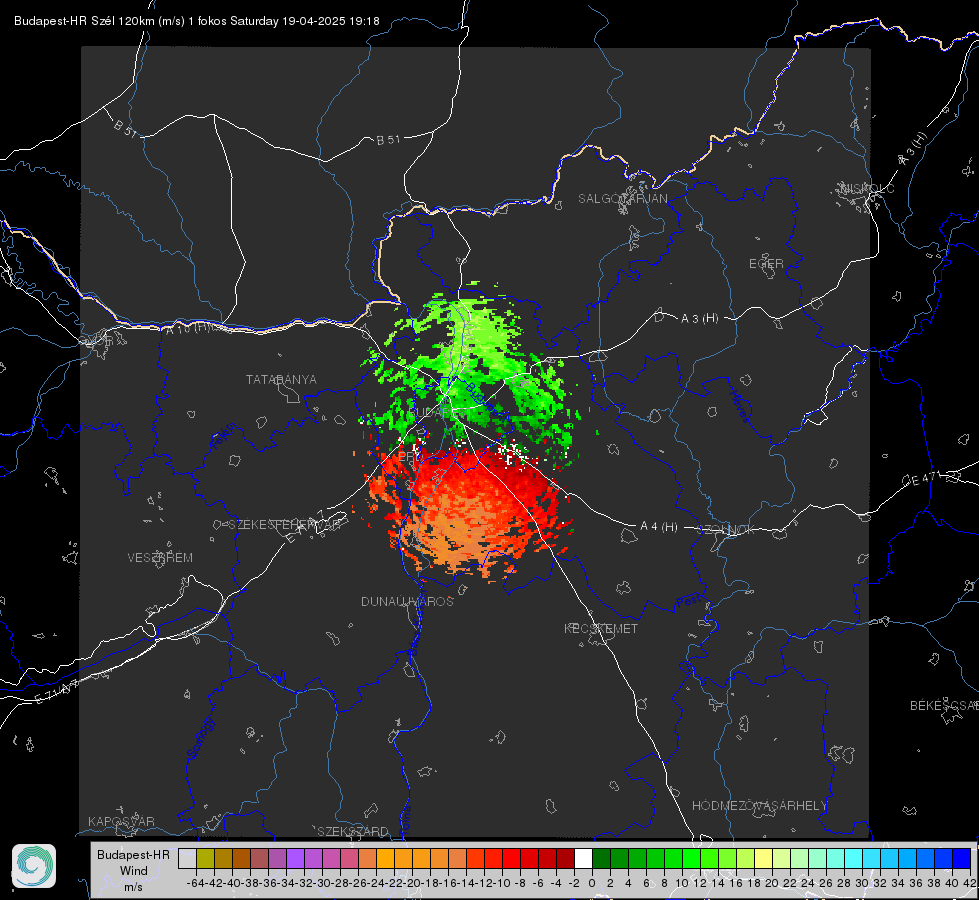The width and height of the screenshot is (979, 900).
Task: Click the SZEKSZÁRD city label
Action: click(x=353, y=831)
